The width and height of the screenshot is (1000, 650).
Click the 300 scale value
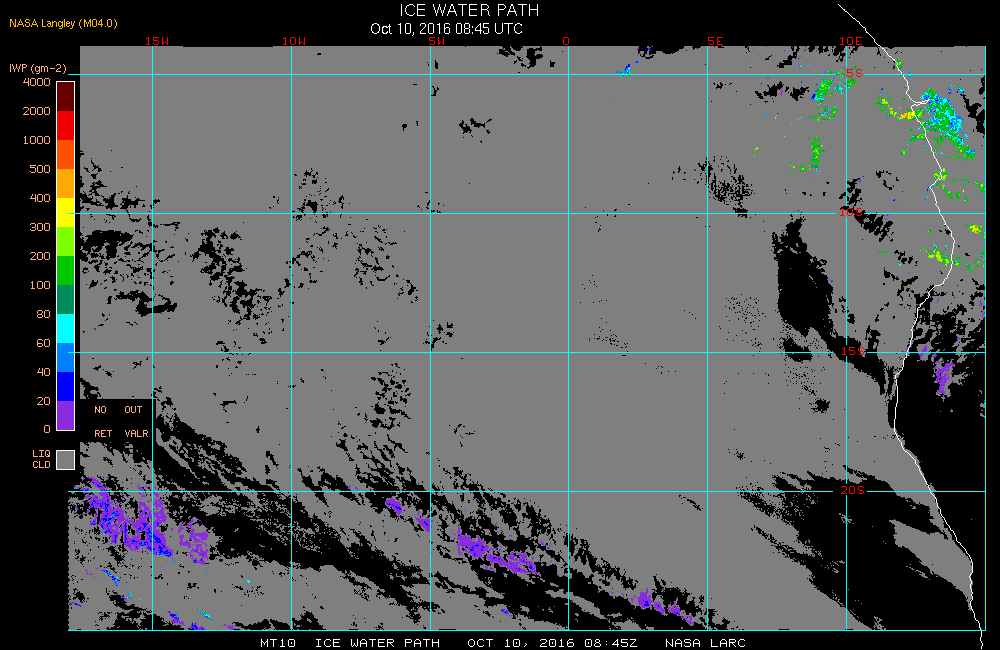coord(40,227)
